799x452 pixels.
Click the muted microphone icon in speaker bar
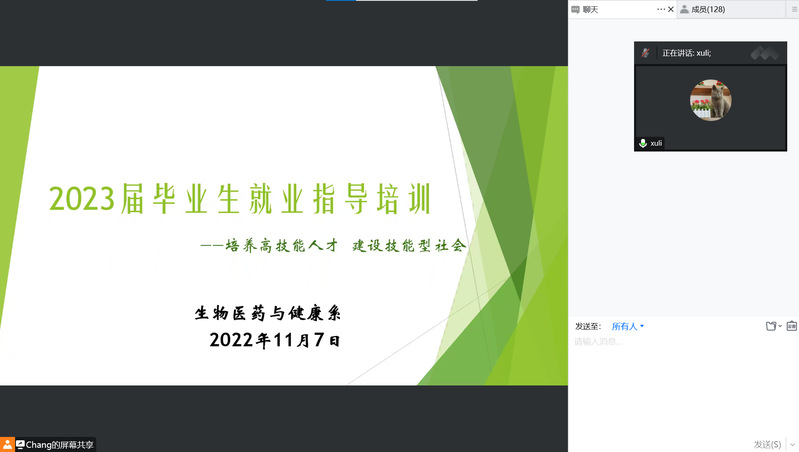[x=647, y=53]
